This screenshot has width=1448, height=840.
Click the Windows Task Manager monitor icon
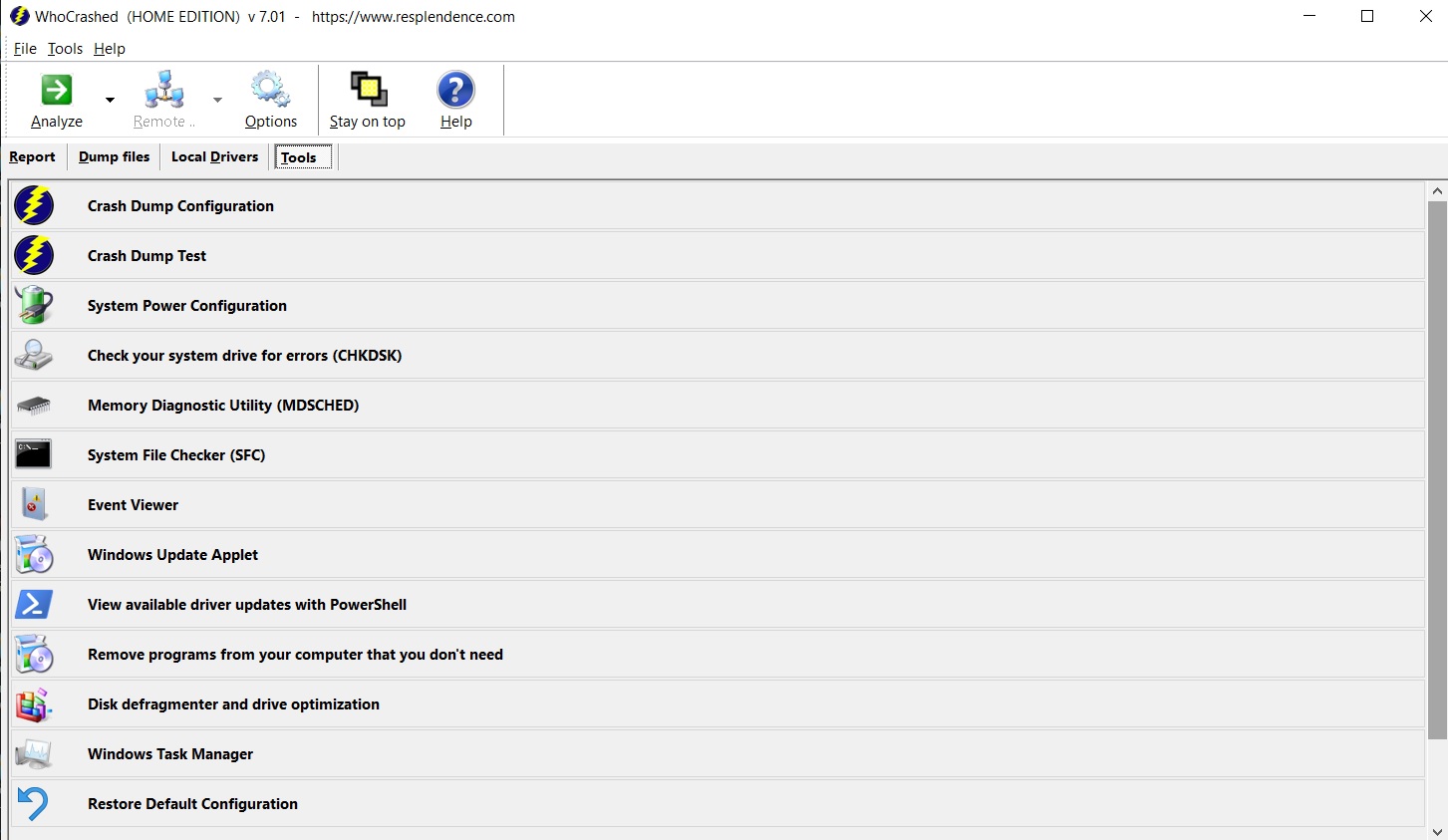(x=34, y=754)
